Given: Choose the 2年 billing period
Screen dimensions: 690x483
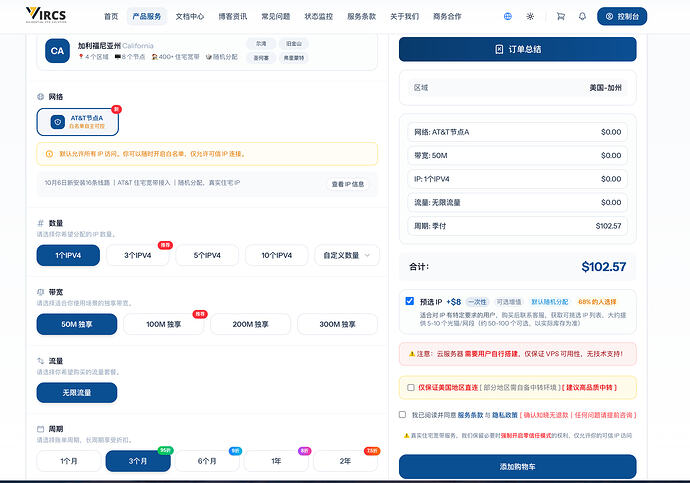Looking at the screenshot, I should (345, 461).
